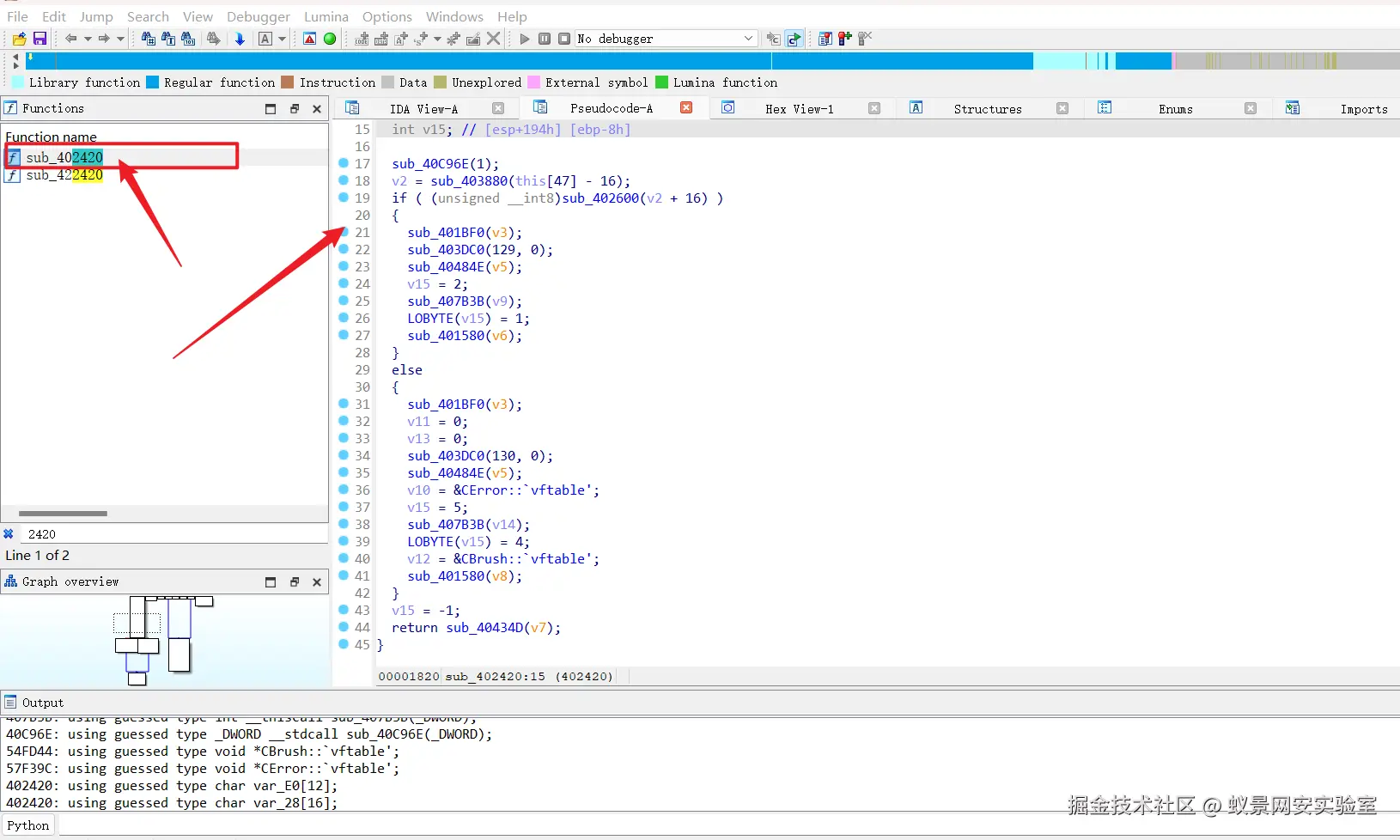Jump forward with the right arrow icon

tap(104, 39)
